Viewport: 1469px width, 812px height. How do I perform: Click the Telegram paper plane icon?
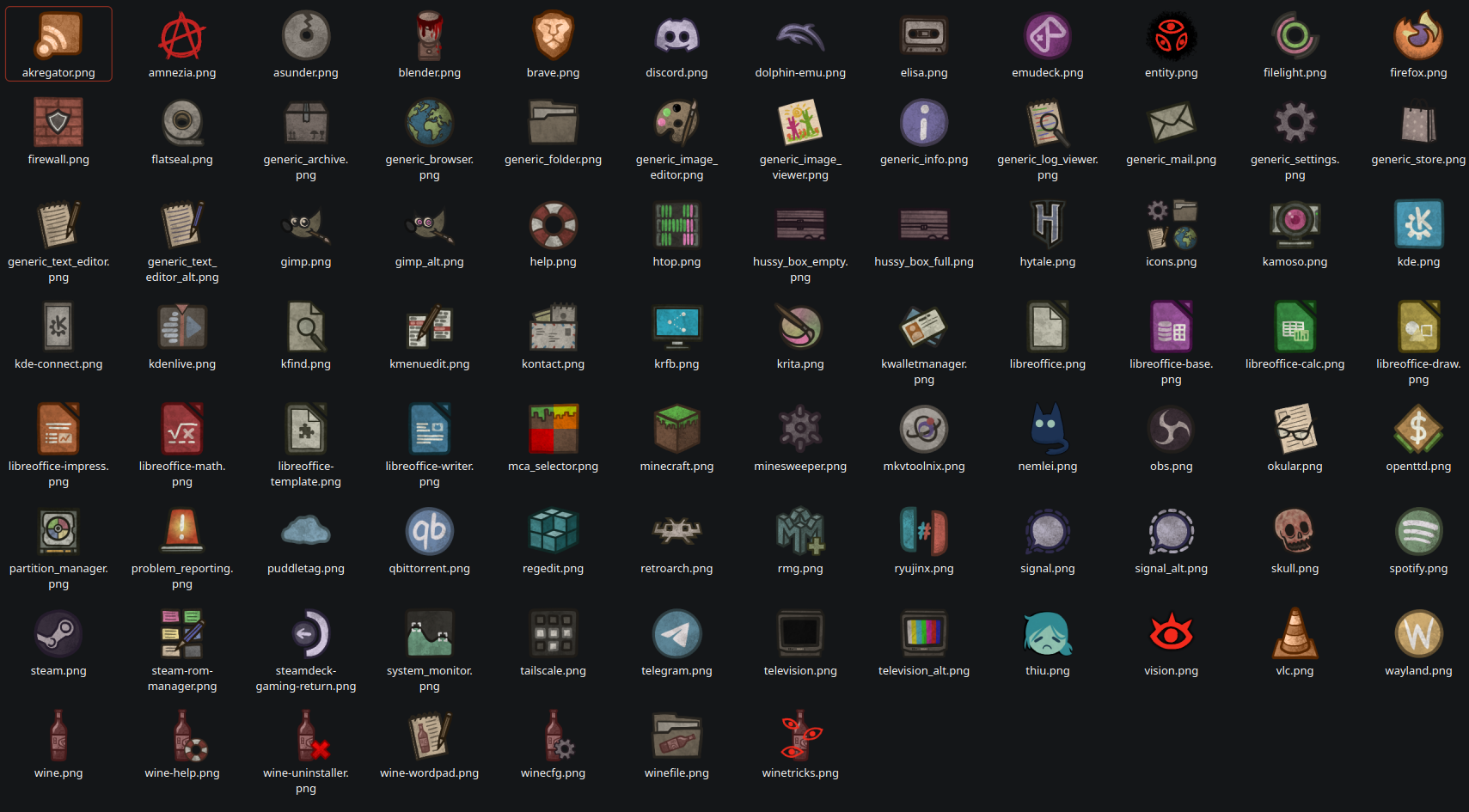[677, 633]
